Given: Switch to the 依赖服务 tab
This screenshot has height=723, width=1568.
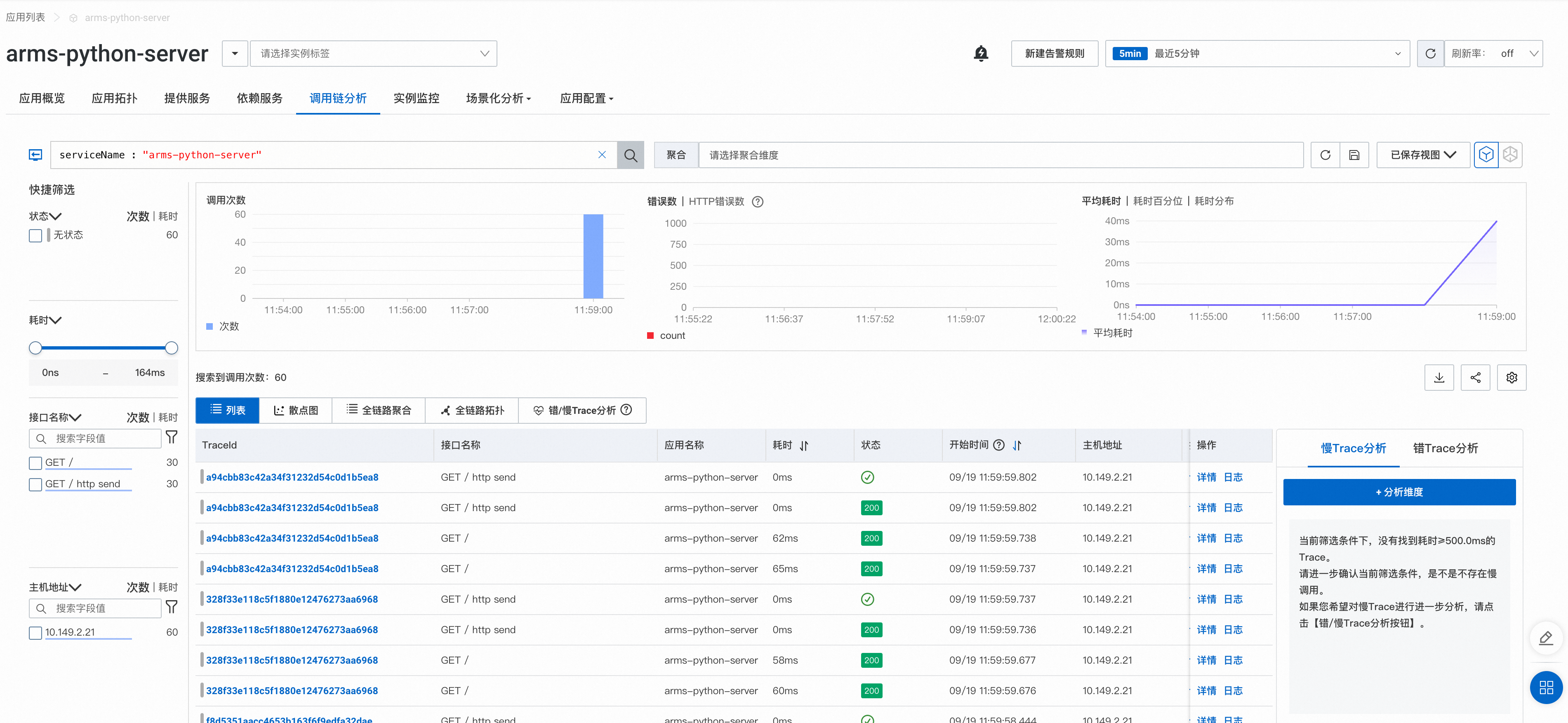Looking at the screenshot, I should pos(259,99).
